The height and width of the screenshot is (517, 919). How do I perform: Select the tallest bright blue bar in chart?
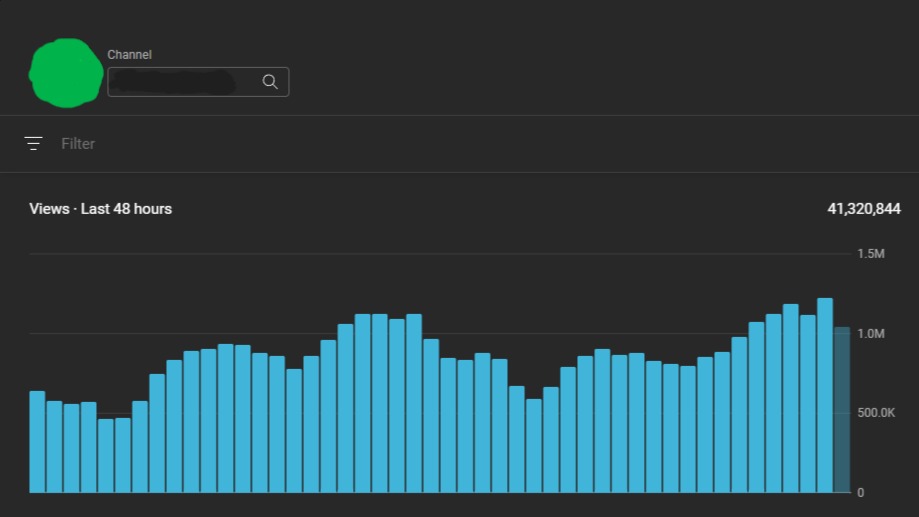click(x=825, y=395)
